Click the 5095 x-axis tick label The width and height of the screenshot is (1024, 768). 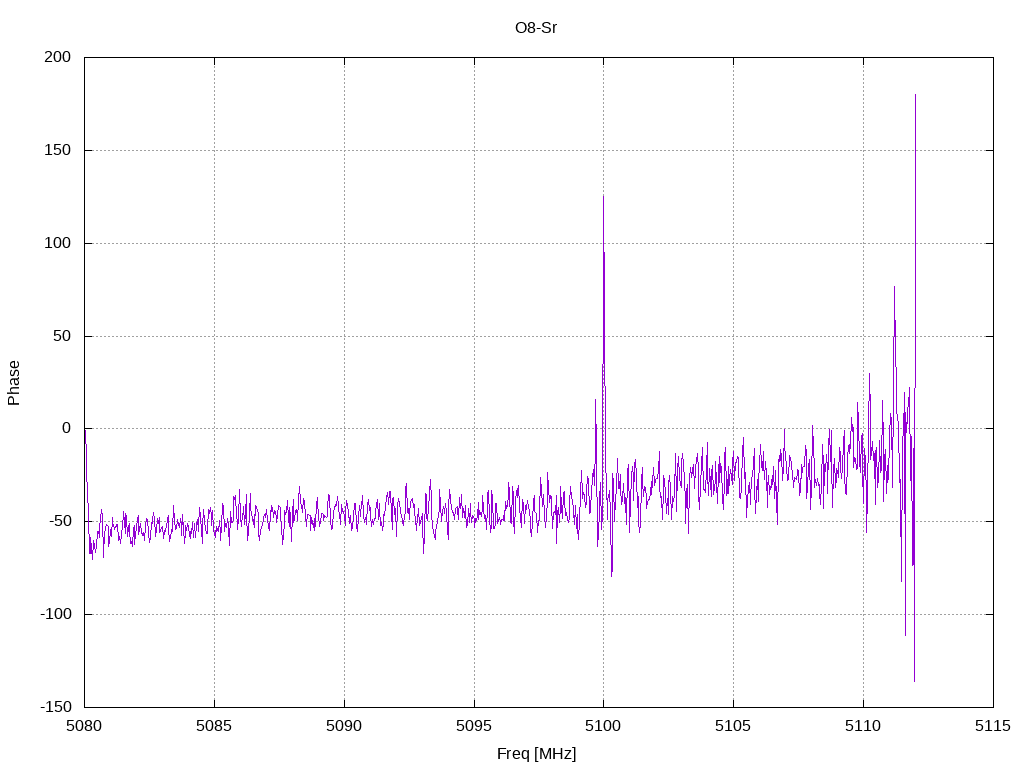[x=474, y=726]
